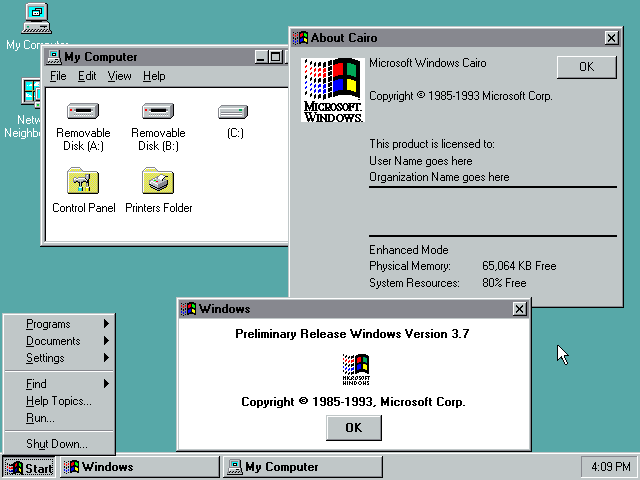Viewport: 640px width, 480px height.
Task: Click '80% Free' system resources value
Action: [504, 283]
